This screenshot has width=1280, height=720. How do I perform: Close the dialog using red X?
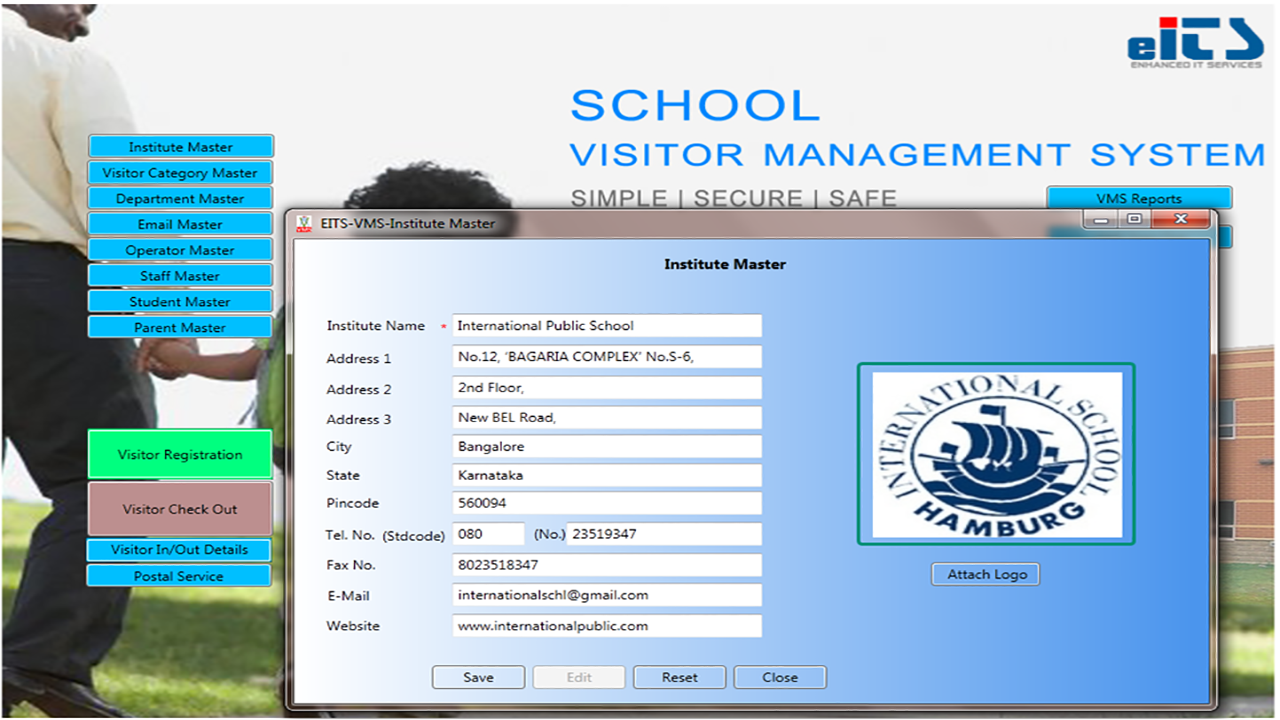(1180, 219)
